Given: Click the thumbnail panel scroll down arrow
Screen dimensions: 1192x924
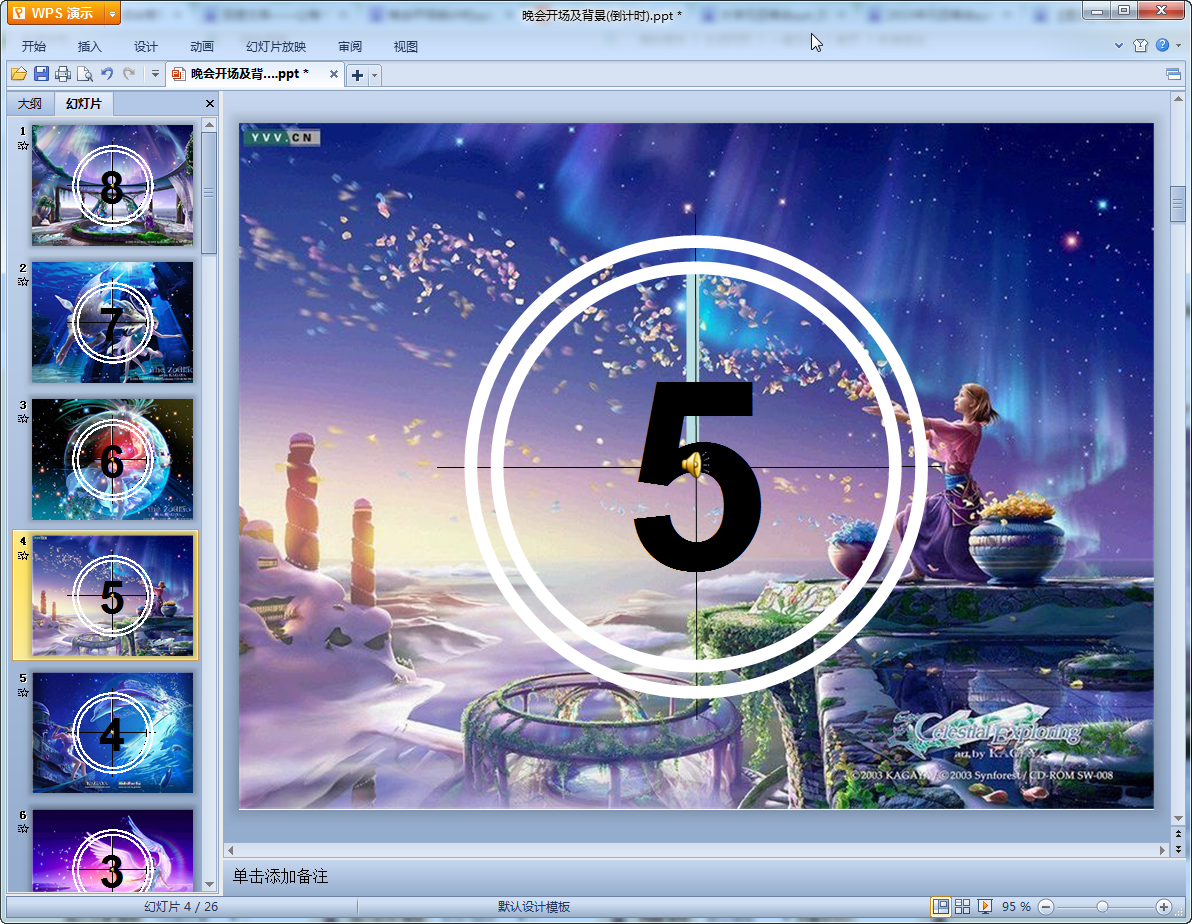Looking at the screenshot, I should (209, 885).
